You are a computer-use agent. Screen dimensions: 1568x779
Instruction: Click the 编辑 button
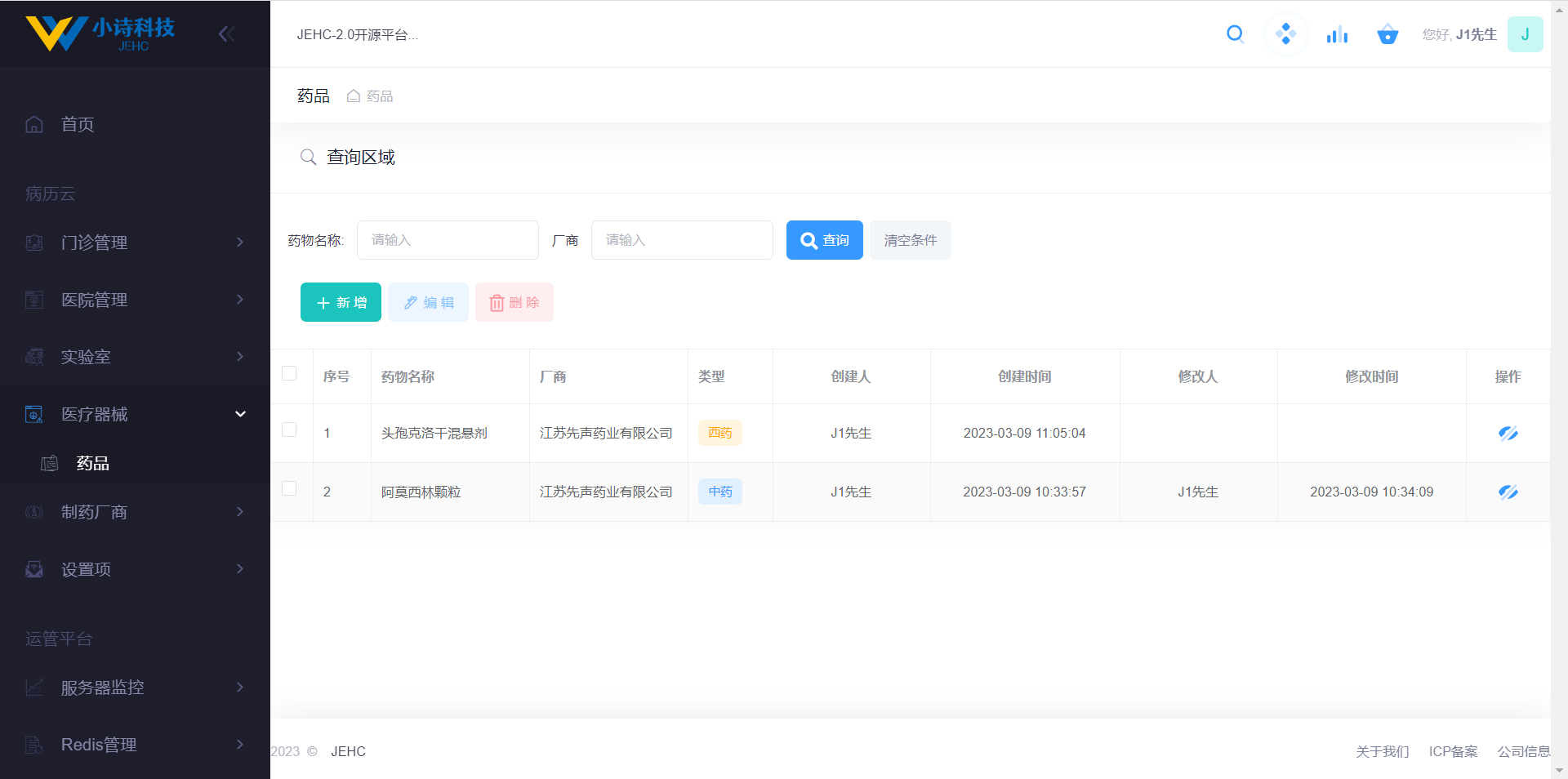coord(428,302)
